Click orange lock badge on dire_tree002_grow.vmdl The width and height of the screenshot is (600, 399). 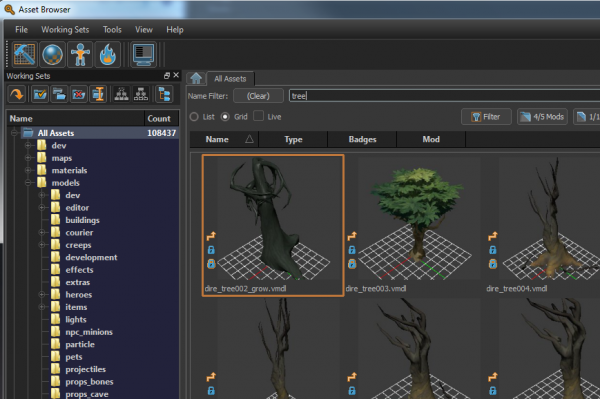pos(211,264)
